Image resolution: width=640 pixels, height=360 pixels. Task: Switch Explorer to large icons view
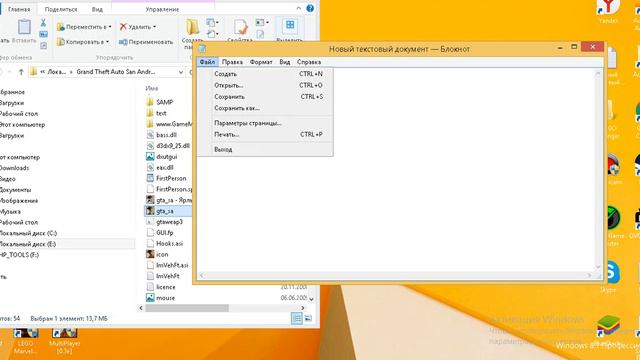click(308, 318)
